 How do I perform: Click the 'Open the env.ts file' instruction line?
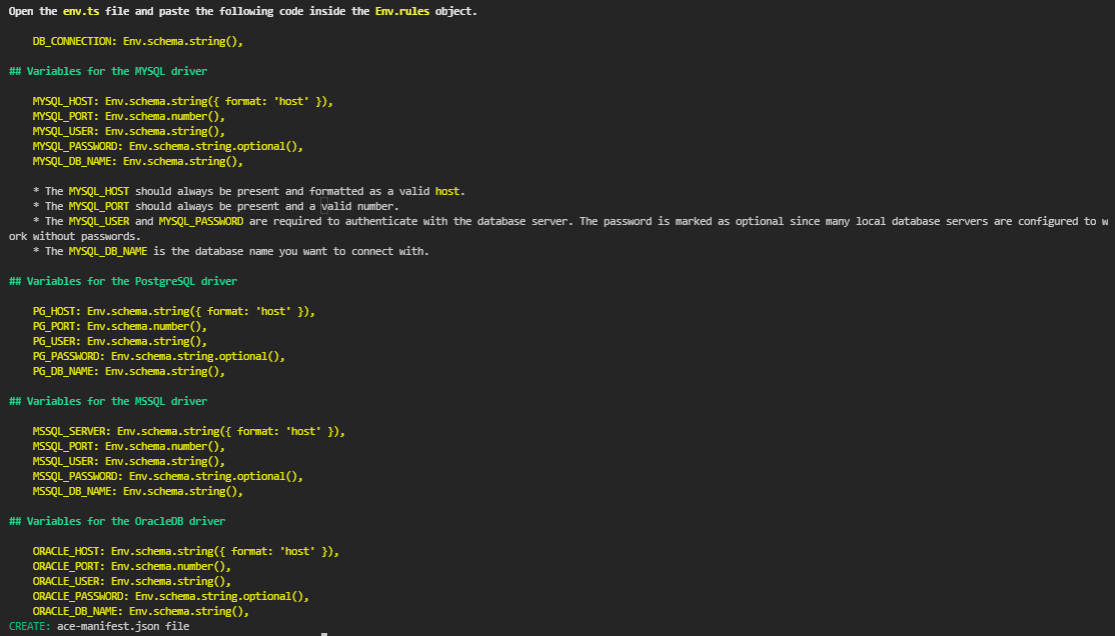point(243,11)
